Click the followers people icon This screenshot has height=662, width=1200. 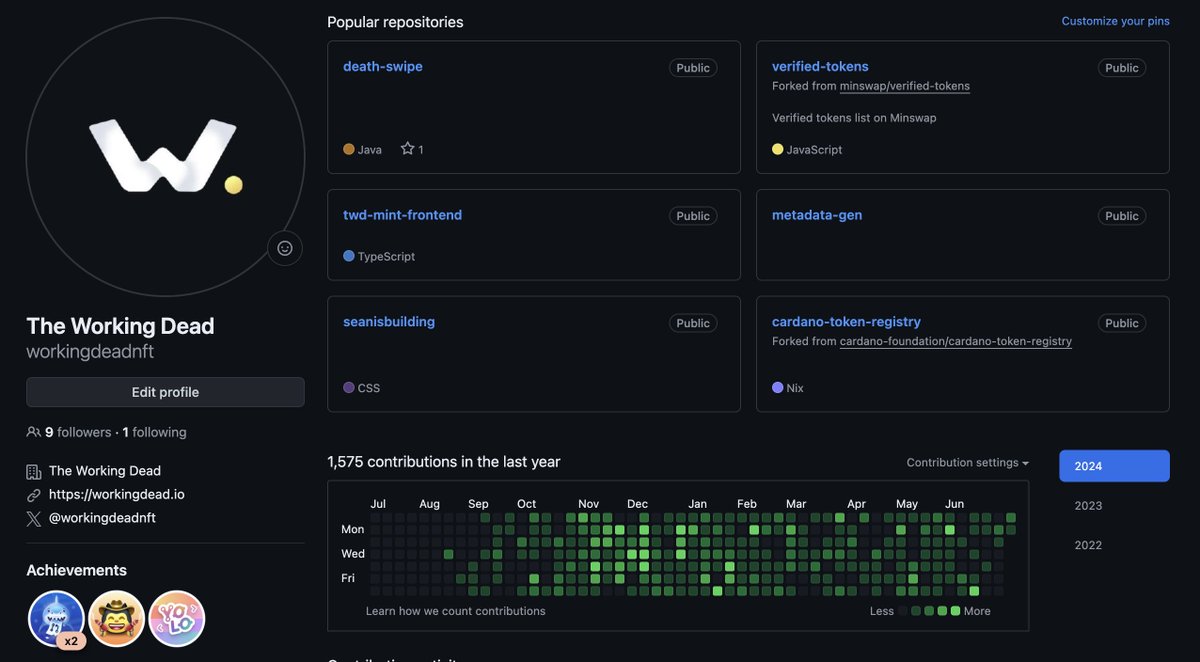click(33, 431)
